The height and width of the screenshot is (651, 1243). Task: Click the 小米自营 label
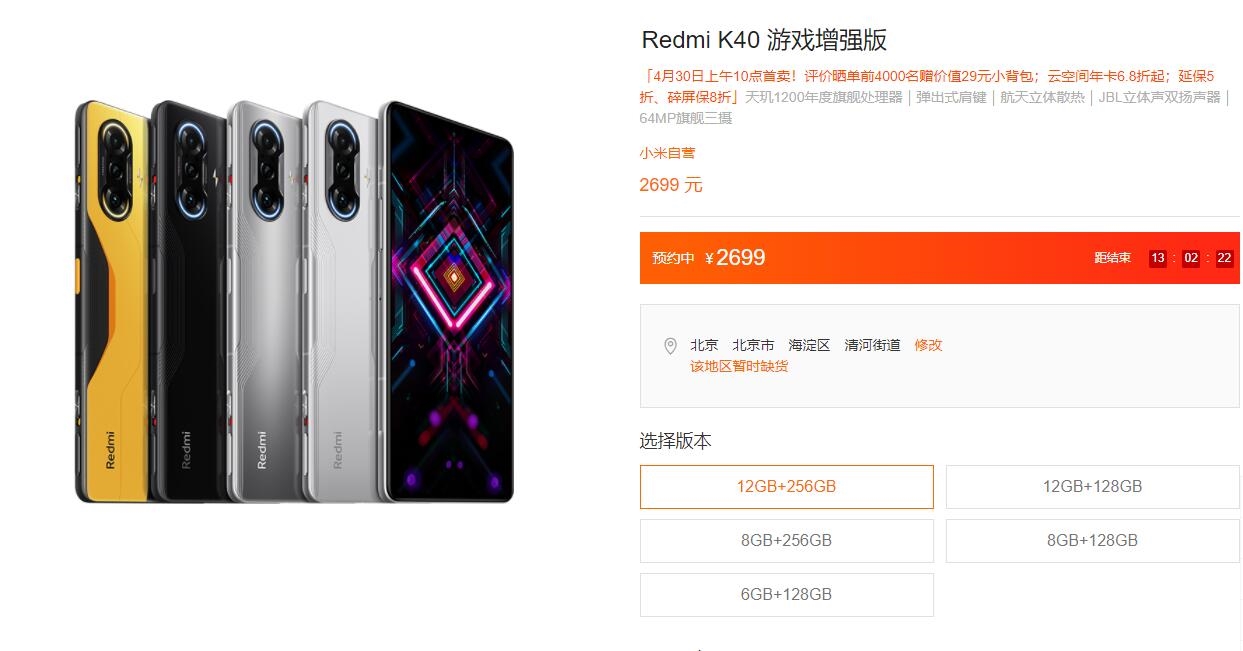tap(667, 153)
